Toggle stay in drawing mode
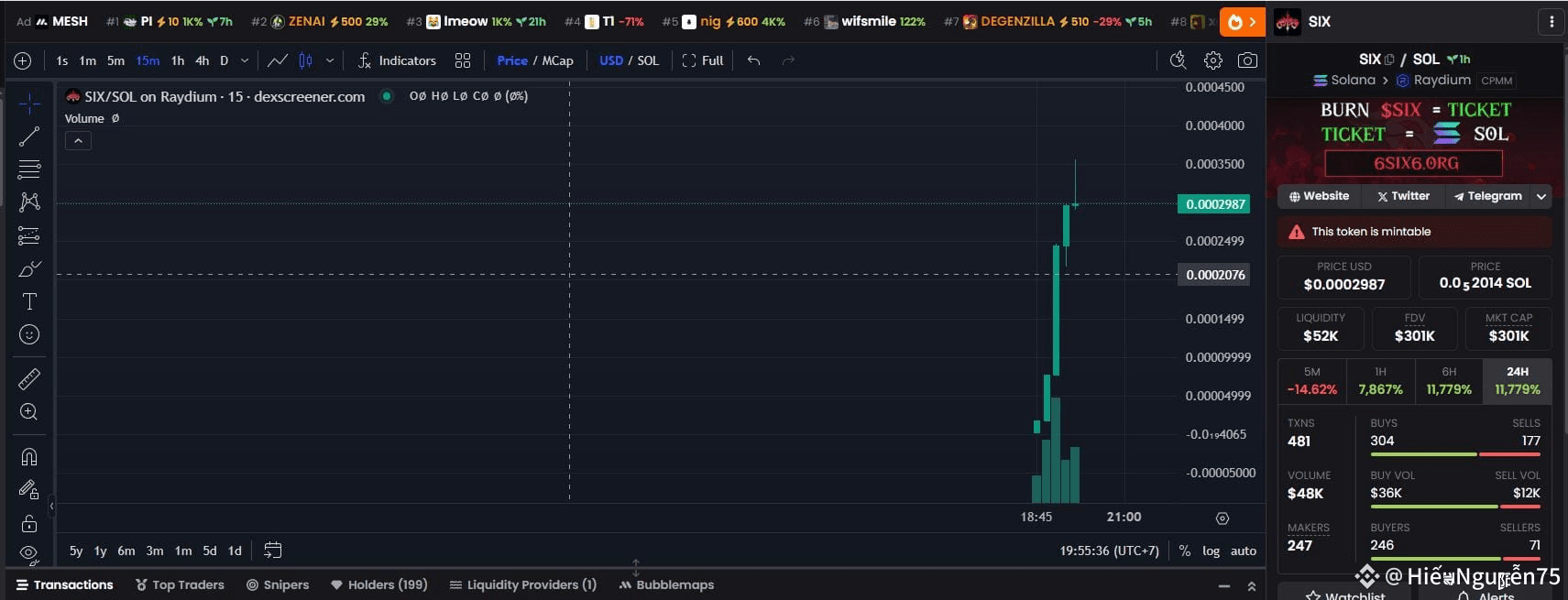The height and width of the screenshot is (600, 1568). tap(29, 490)
